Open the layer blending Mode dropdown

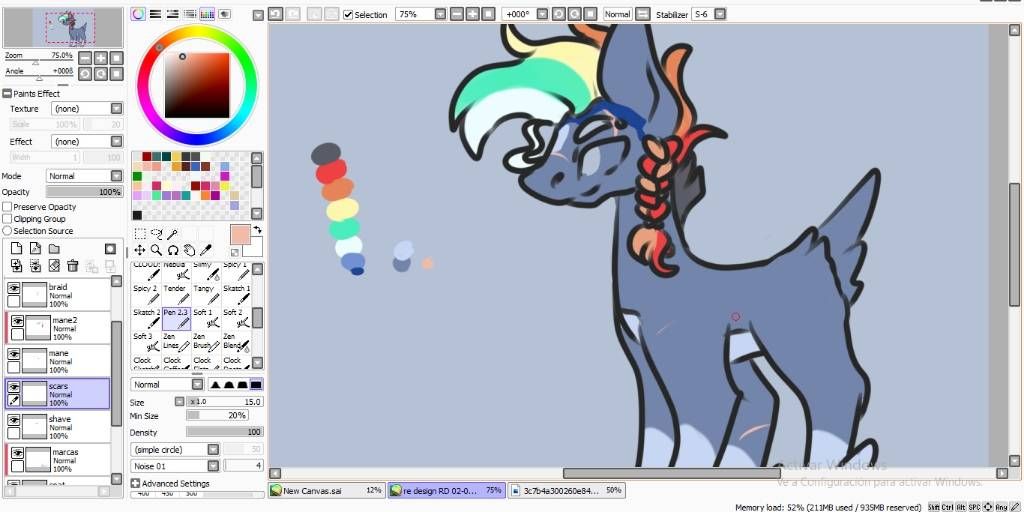point(116,176)
